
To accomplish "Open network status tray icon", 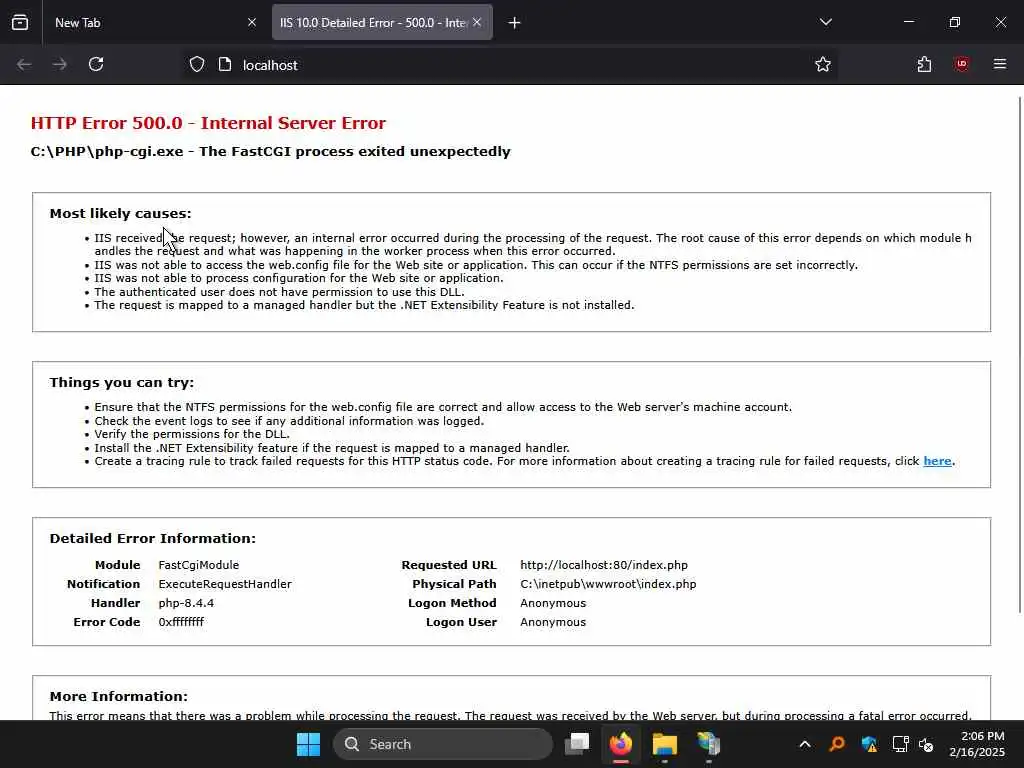I will coord(900,744).
